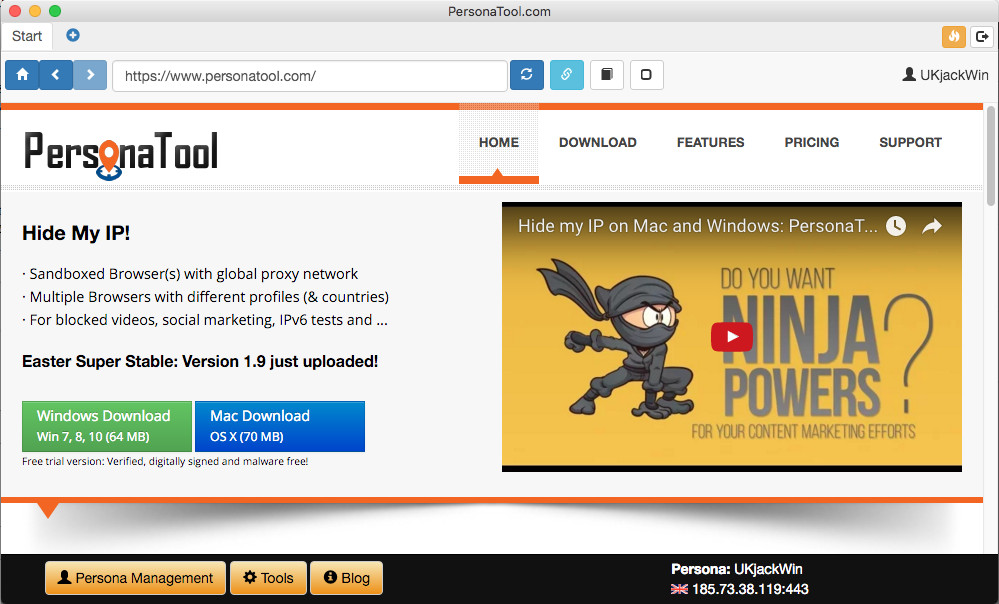Click the Watch later clock icon
The width and height of the screenshot is (999, 604).
coord(896,226)
